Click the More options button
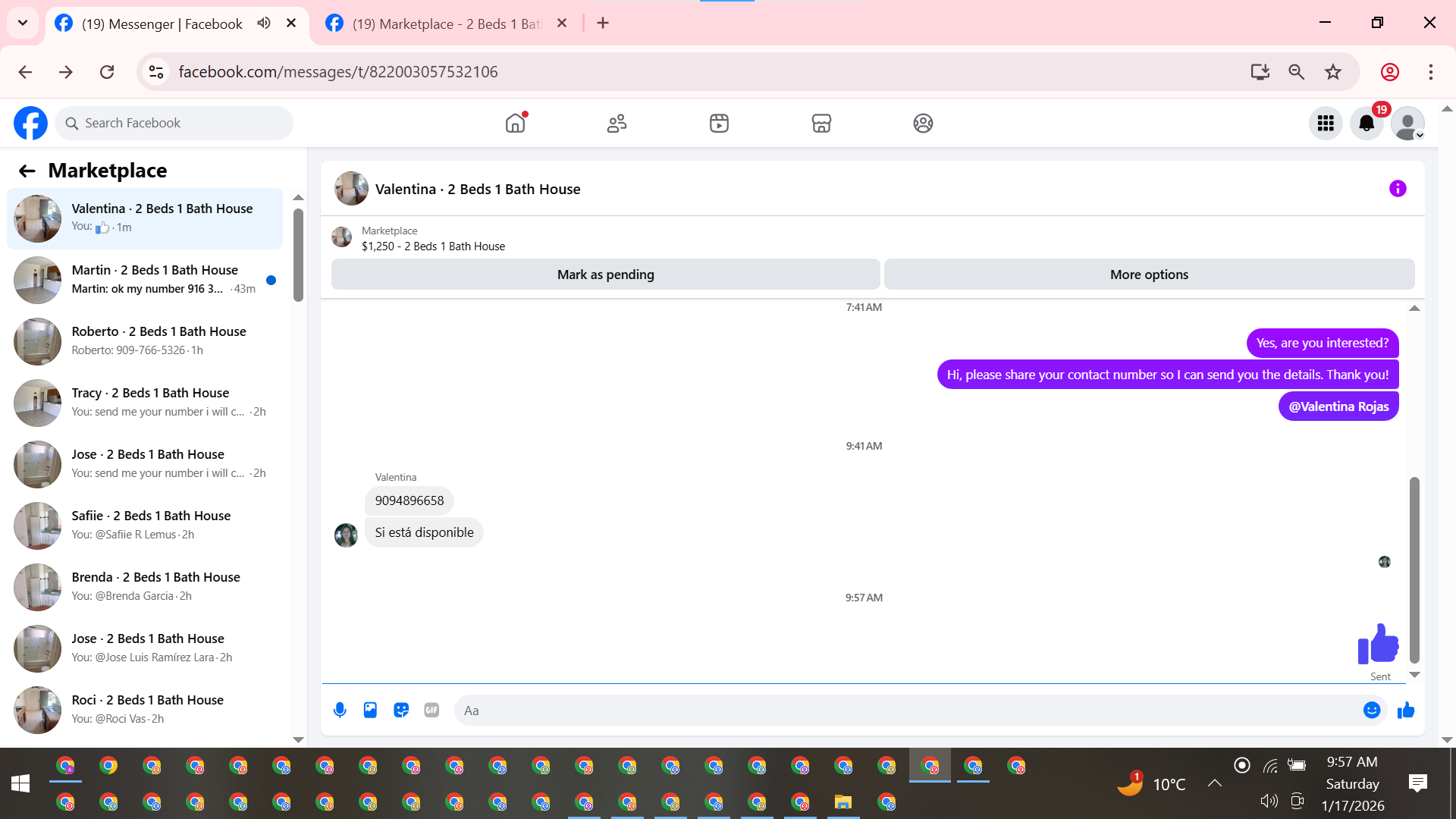Viewport: 1456px width, 819px height. click(x=1149, y=275)
